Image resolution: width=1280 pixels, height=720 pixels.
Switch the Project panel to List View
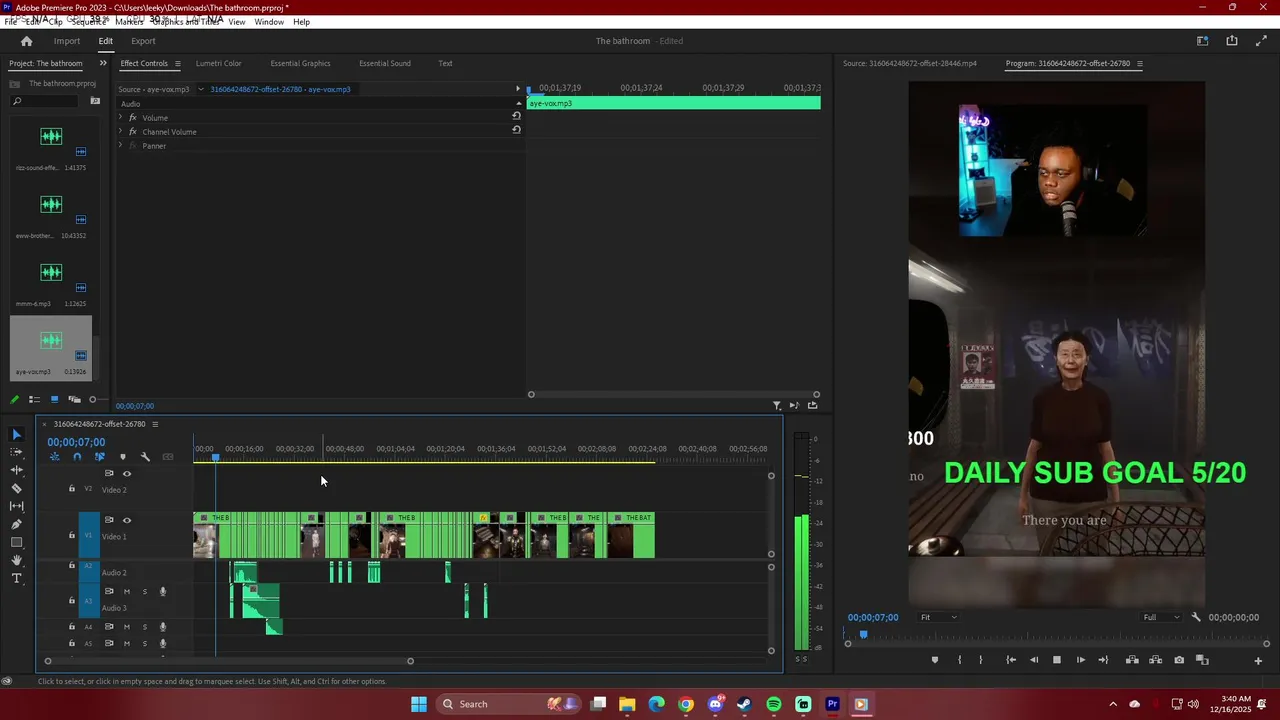34,399
